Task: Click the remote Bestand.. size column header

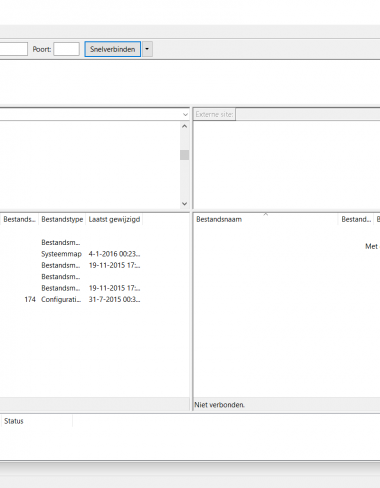Action: [356, 219]
